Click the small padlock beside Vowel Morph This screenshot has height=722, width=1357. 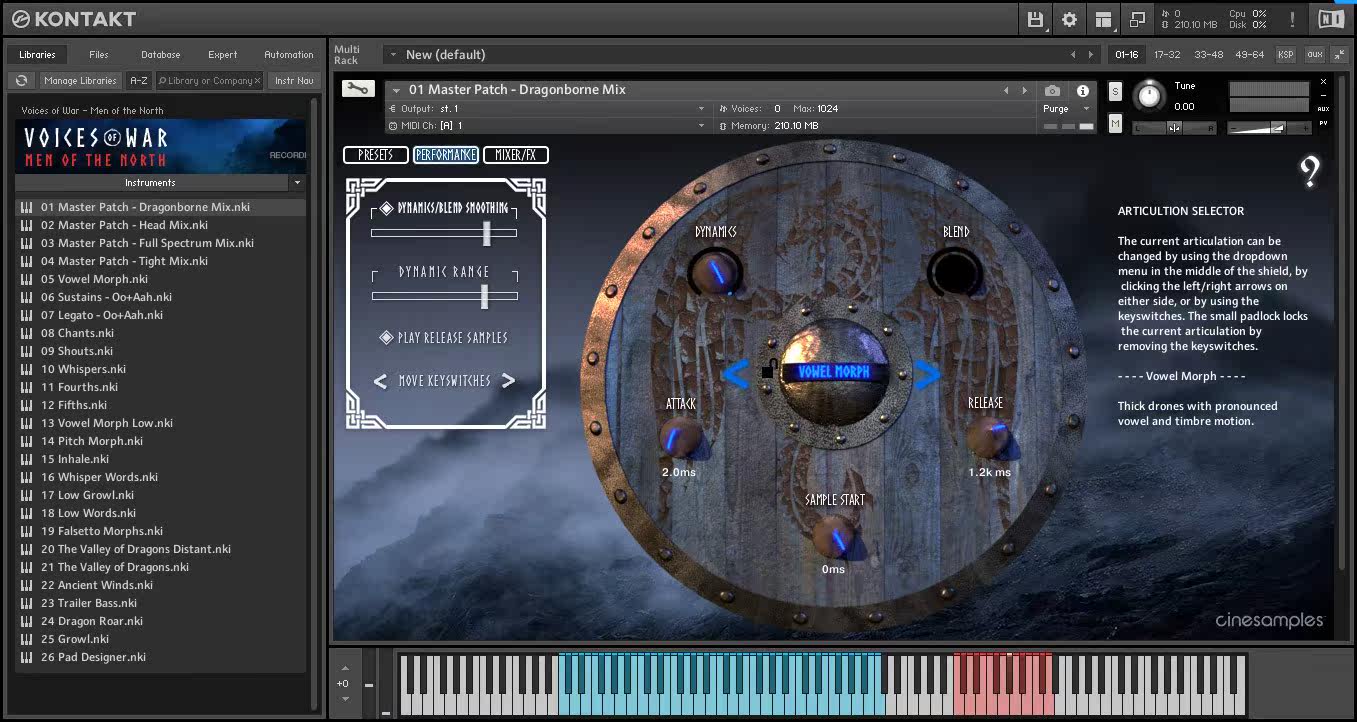click(768, 370)
